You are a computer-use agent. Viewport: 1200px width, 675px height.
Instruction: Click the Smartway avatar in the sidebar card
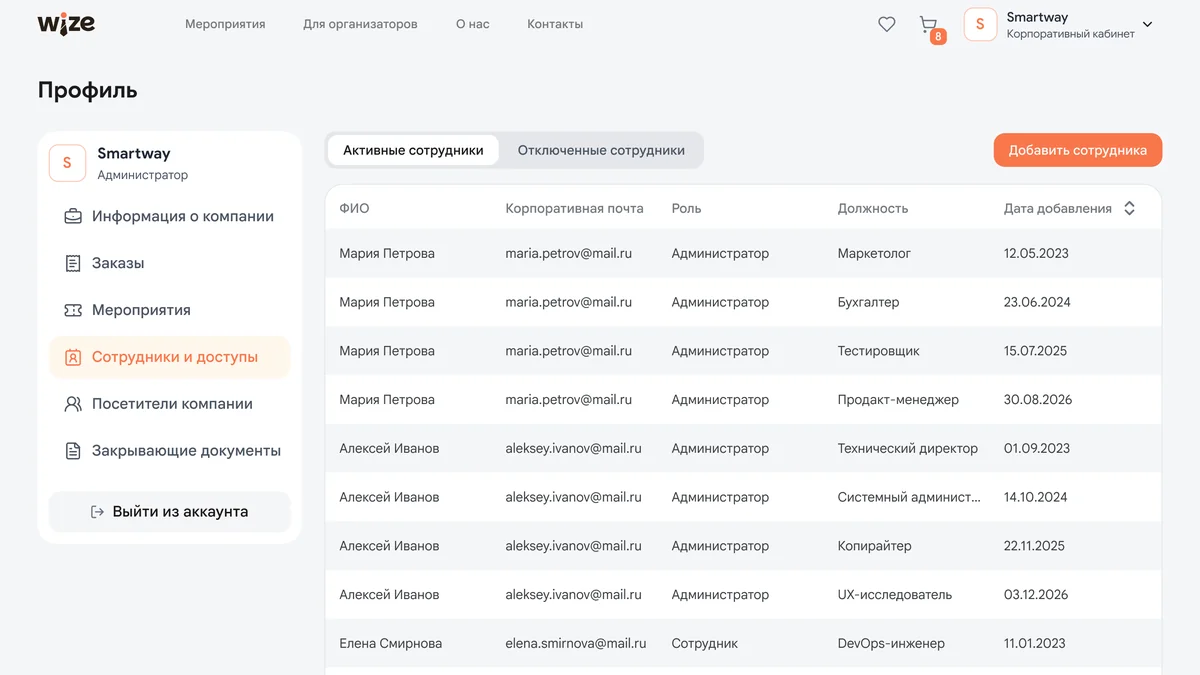pyautogui.click(x=67, y=163)
